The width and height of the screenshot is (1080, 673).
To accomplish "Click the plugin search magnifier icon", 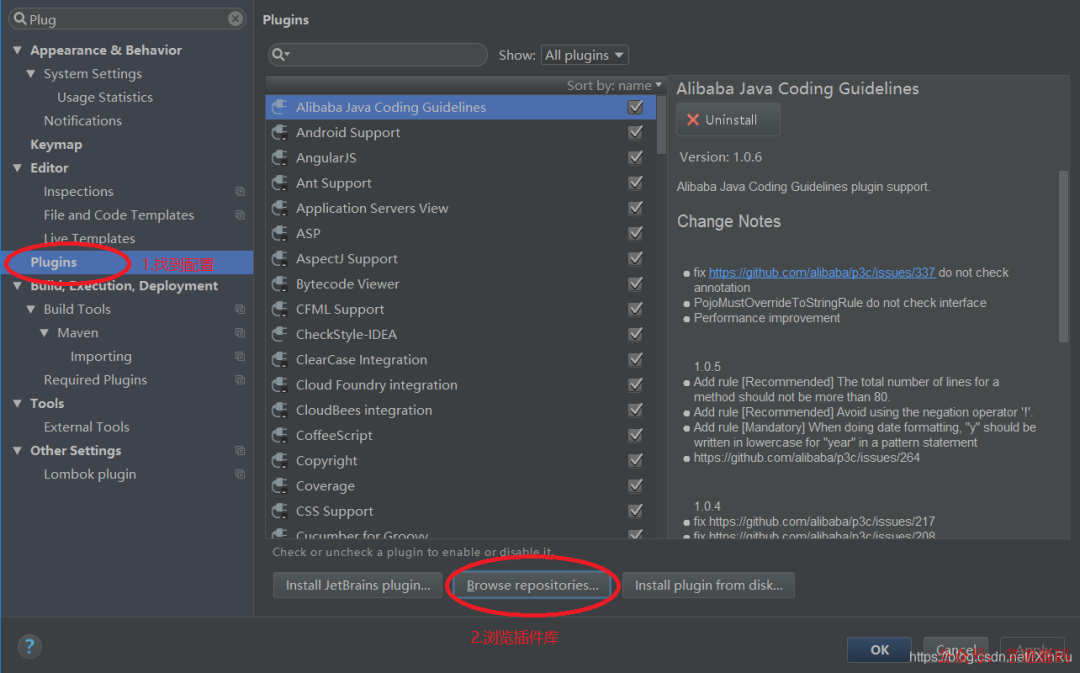I will (x=280, y=54).
